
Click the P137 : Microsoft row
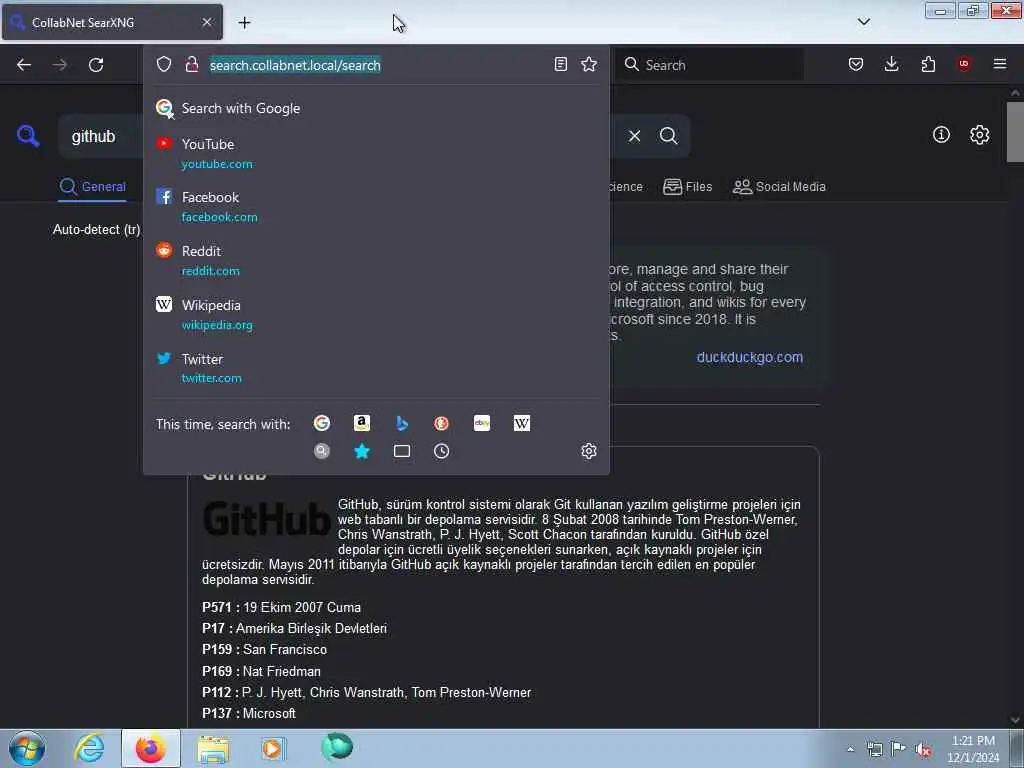249,714
